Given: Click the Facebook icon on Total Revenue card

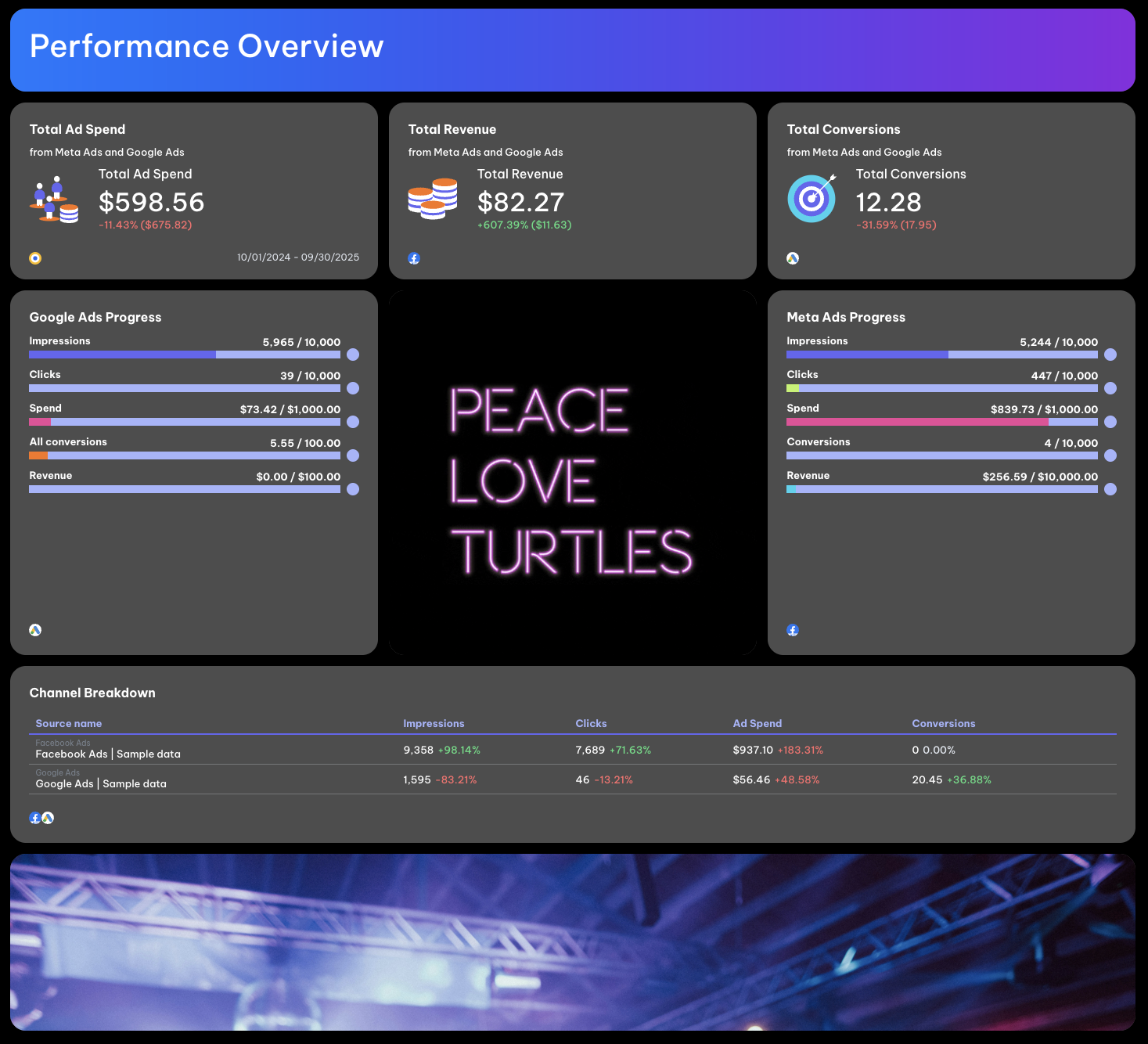Looking at the screenshot, I should [414, 258].
